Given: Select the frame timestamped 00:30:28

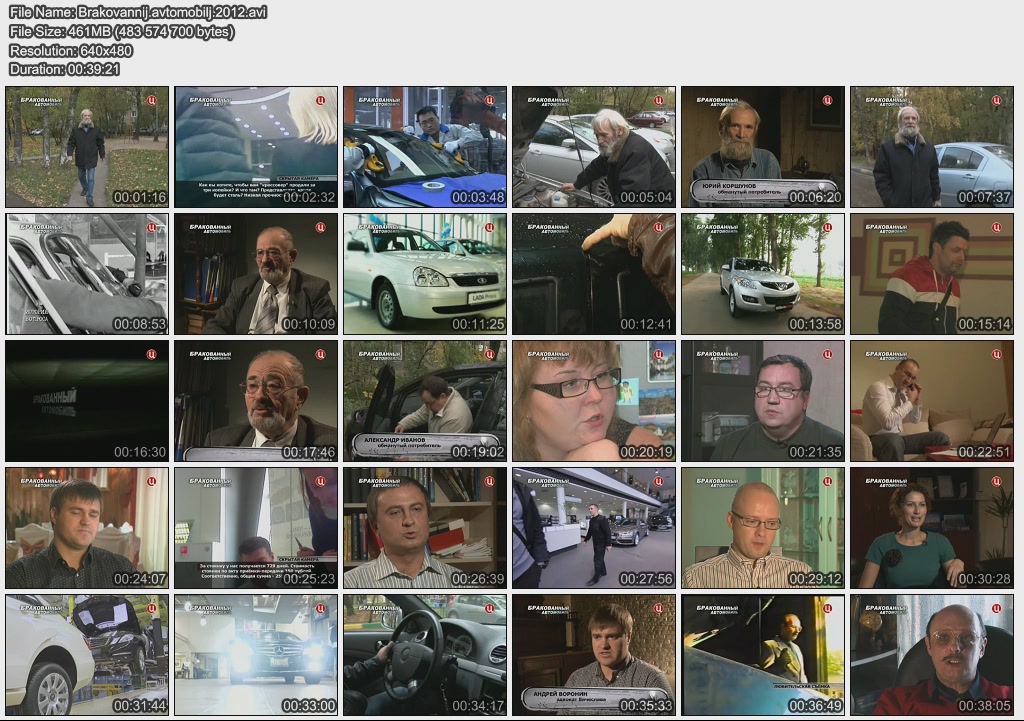Looking at the screenshot, I should 931,528.
